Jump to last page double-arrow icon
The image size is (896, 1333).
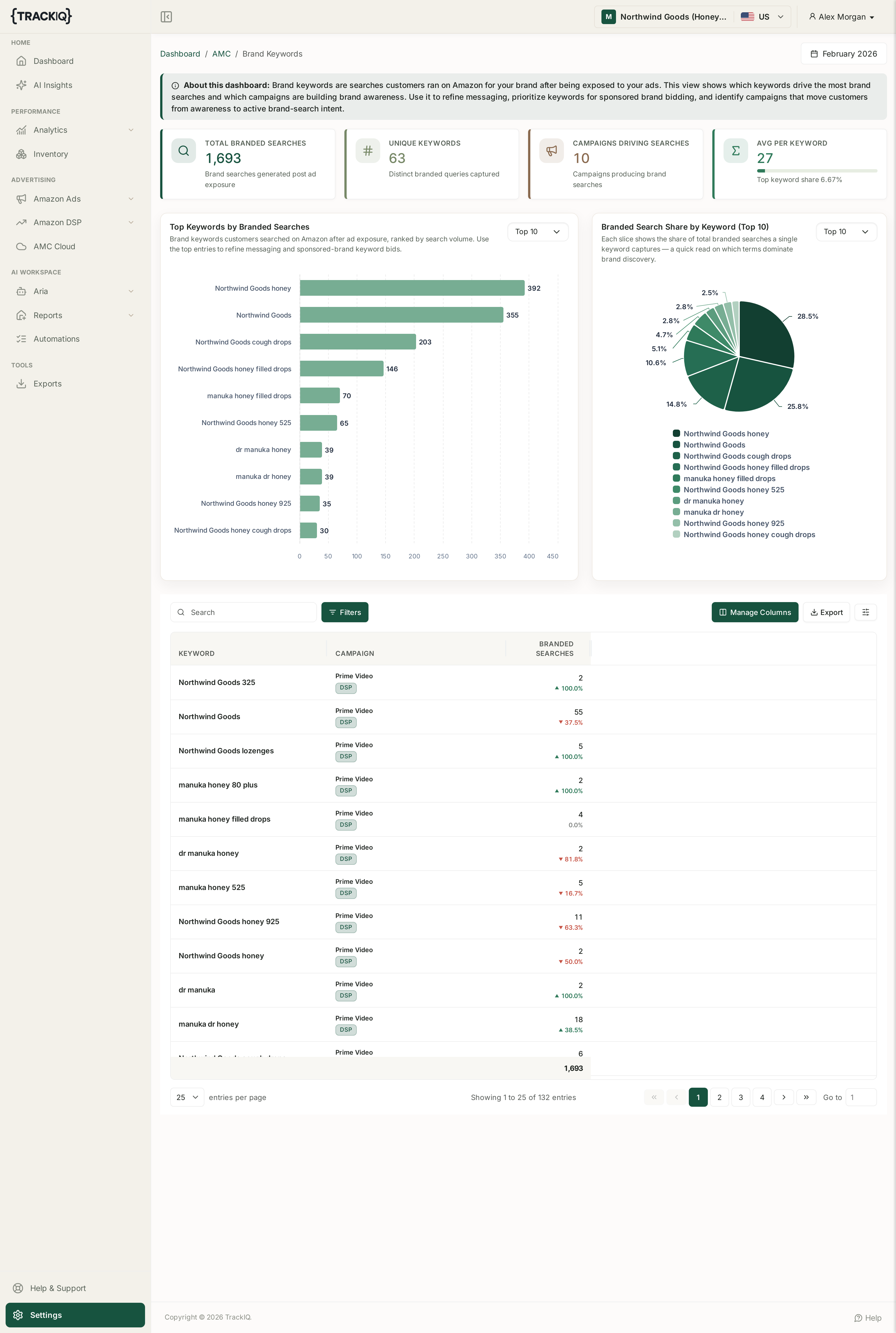tap(806, 1097)
